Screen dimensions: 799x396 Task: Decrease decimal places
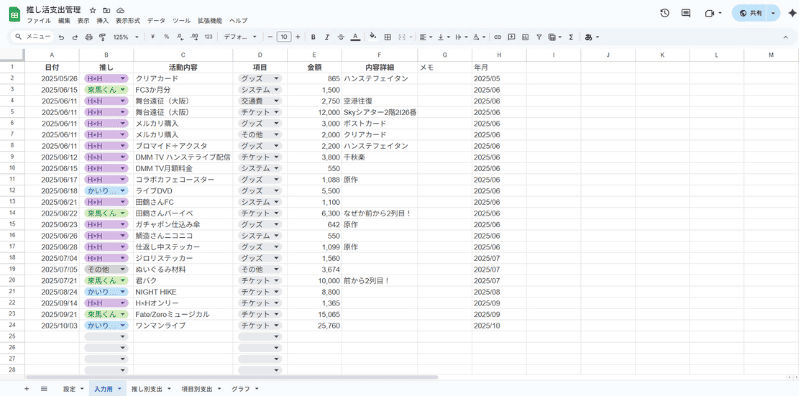(180, 37)
